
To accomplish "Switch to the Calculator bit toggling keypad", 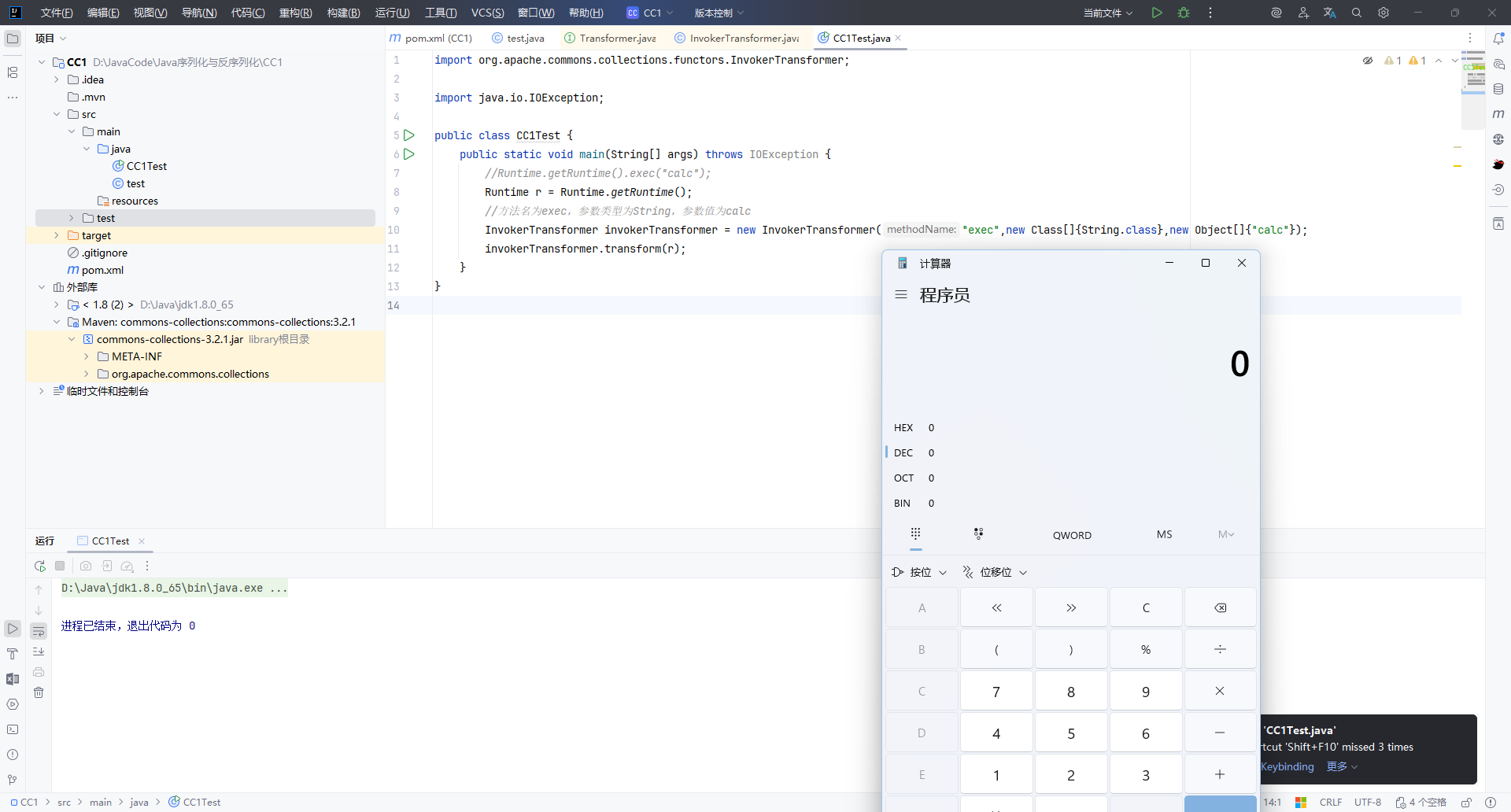I will [x=978, y=534].
